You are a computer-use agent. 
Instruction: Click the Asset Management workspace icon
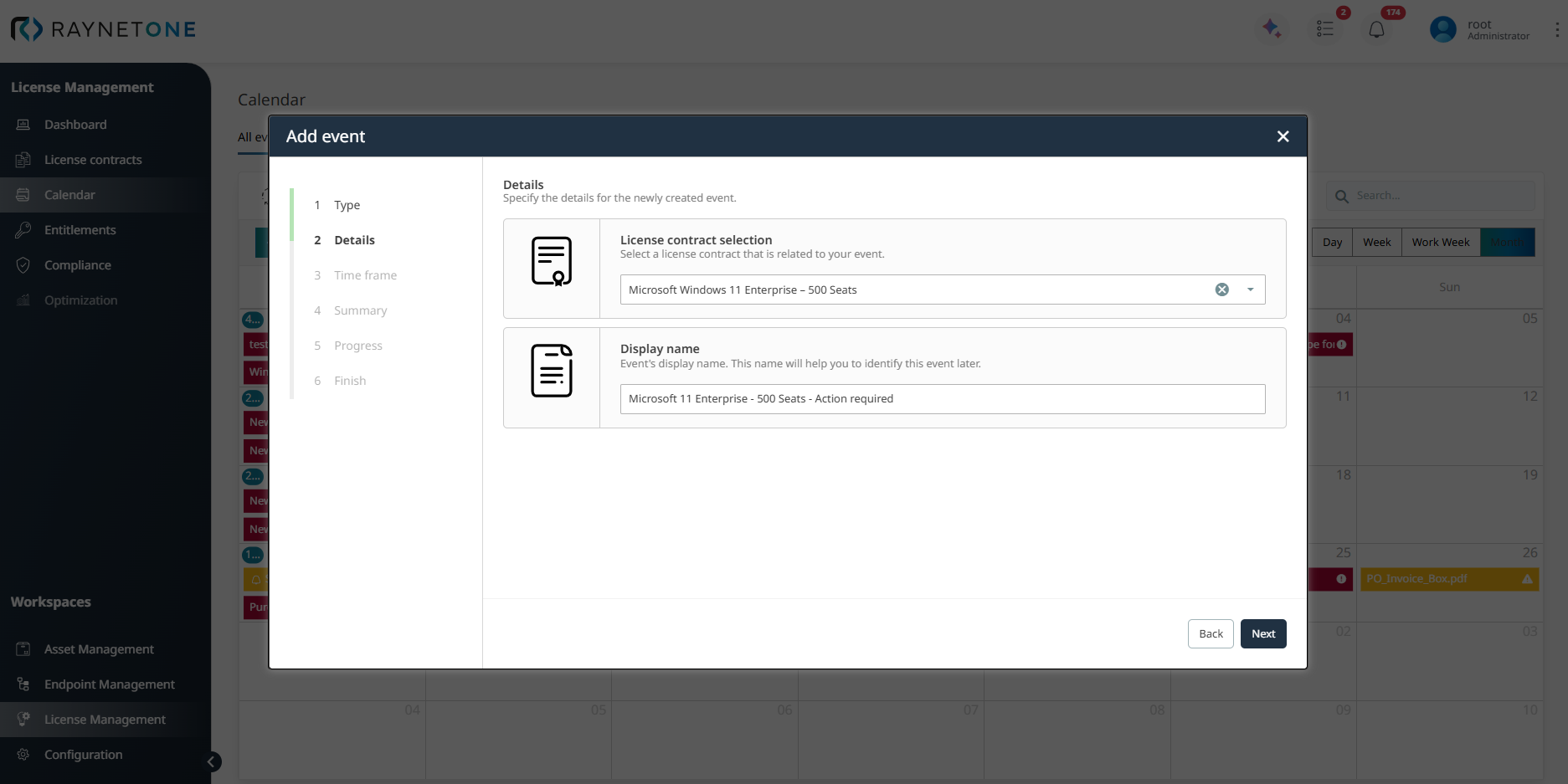click(x=23, y=649)
